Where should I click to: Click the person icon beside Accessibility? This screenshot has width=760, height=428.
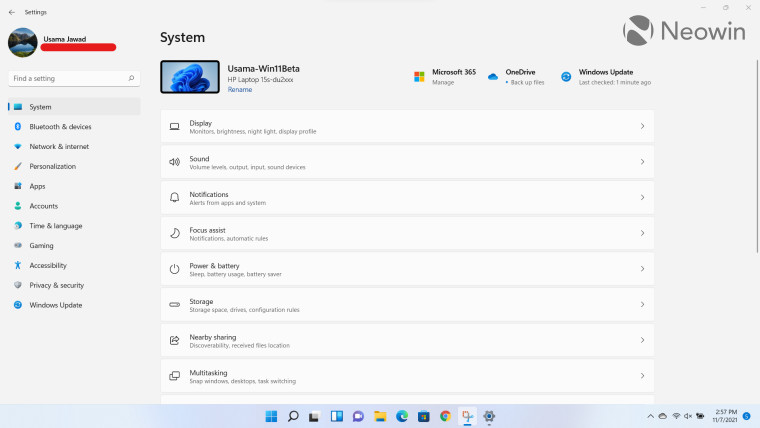[x=18, y=265]
